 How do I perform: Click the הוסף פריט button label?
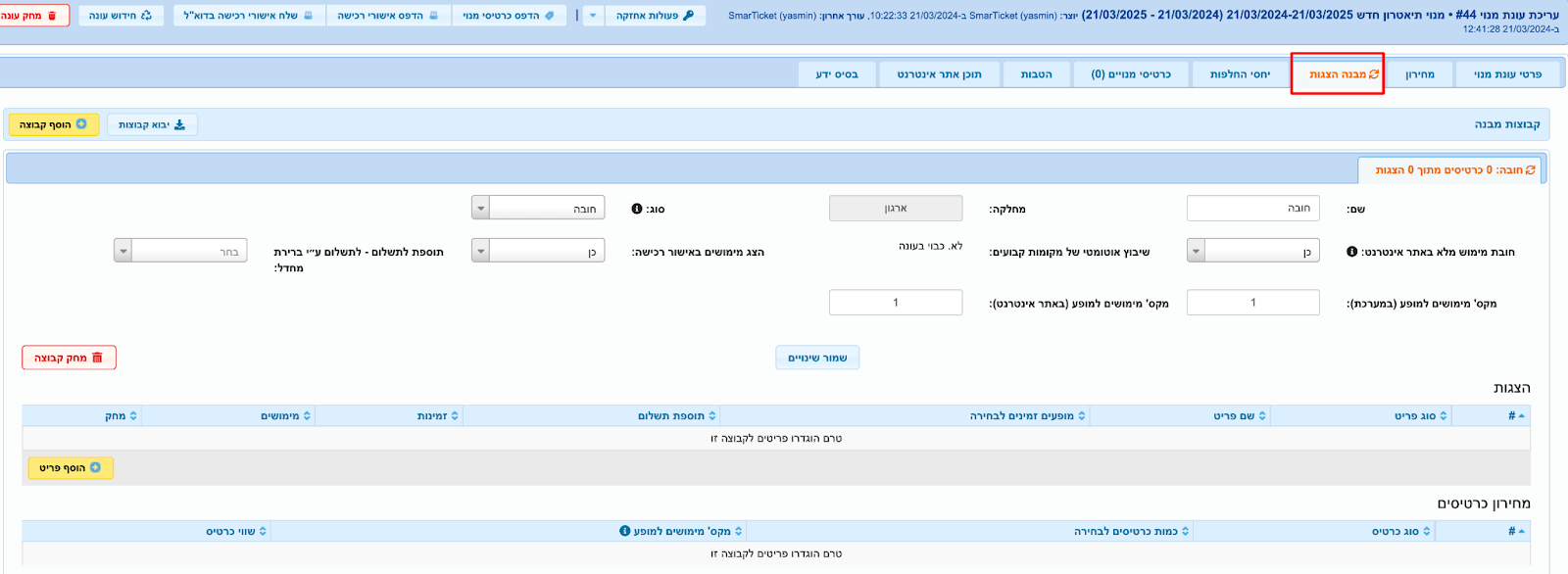click(62, 467)
